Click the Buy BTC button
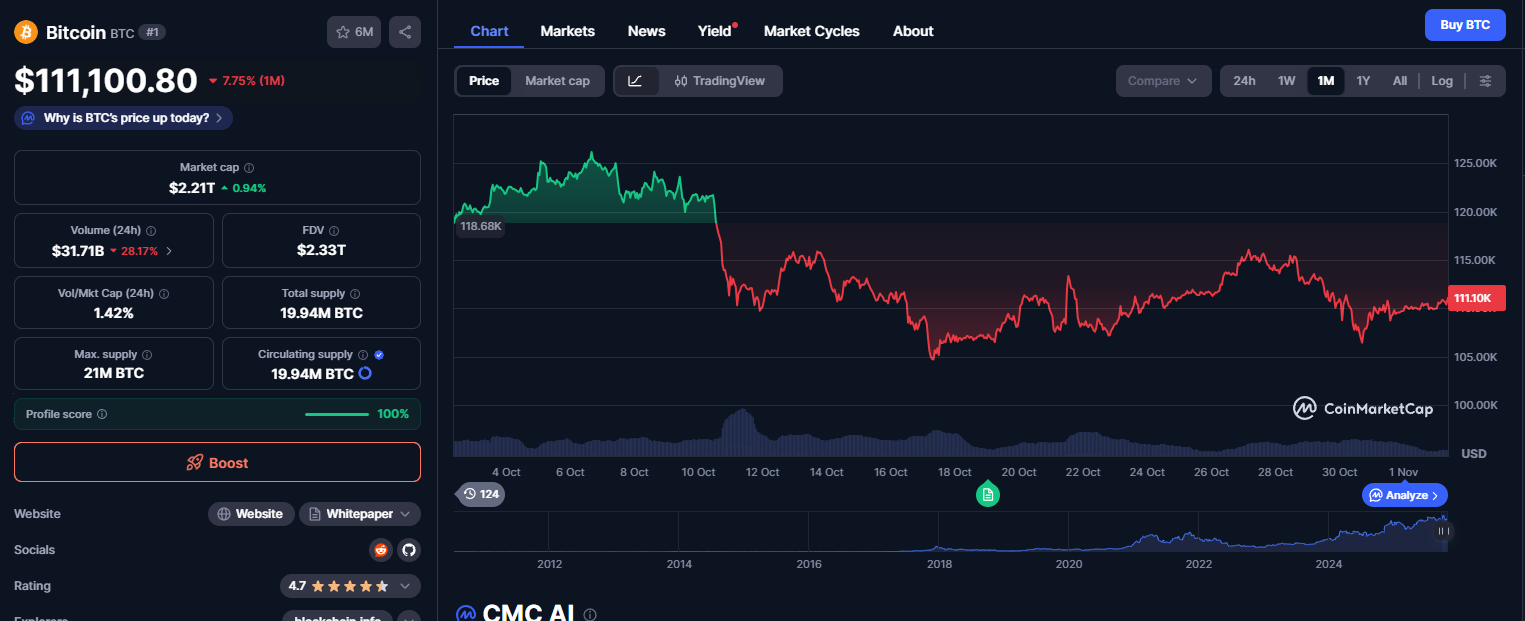Screen dimensions: 1525x621 coord(1465,24)
